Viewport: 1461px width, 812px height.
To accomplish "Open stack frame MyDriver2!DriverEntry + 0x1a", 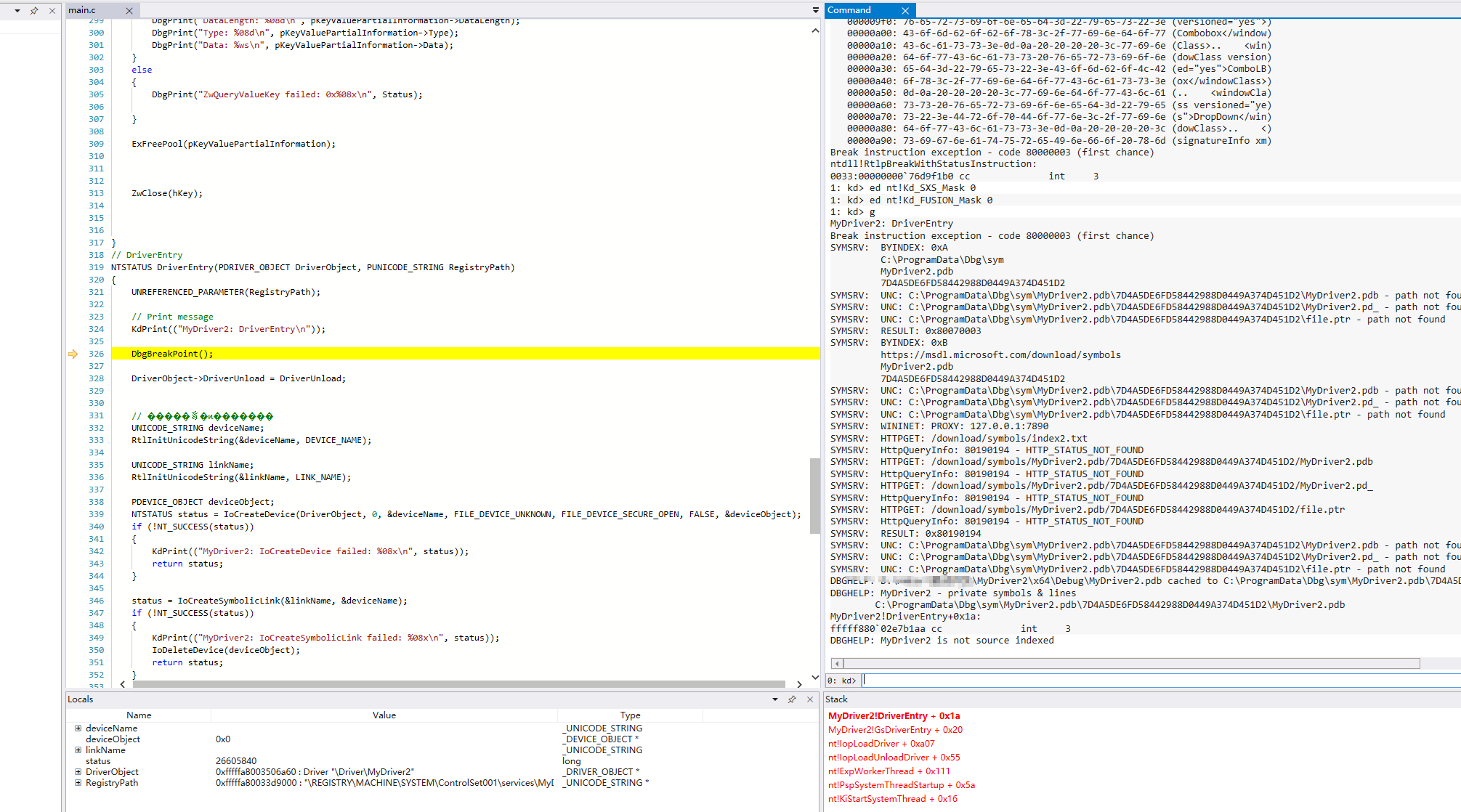I will 894,716.
